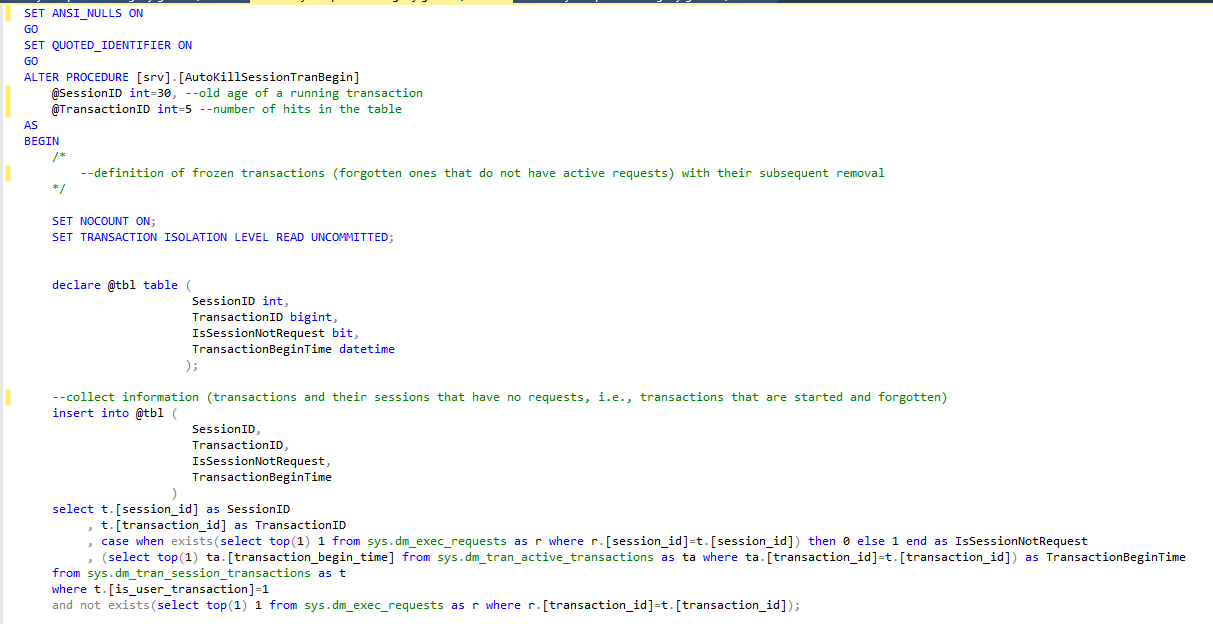Click the sys.dm_tran_session_transactions reference
The height and width of the screenshot is (624, 1213).
pos(198,573)
